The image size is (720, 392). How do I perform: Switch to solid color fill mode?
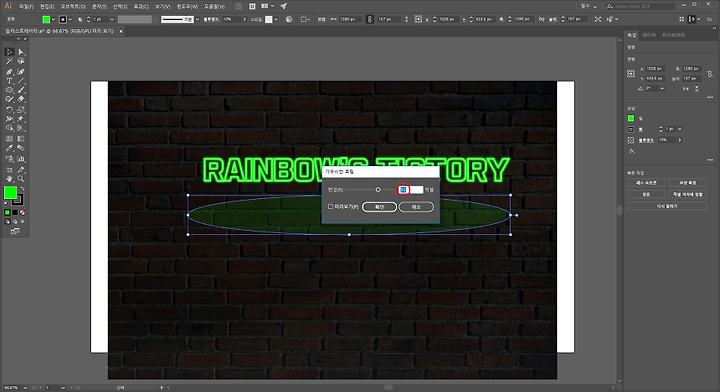7,213
